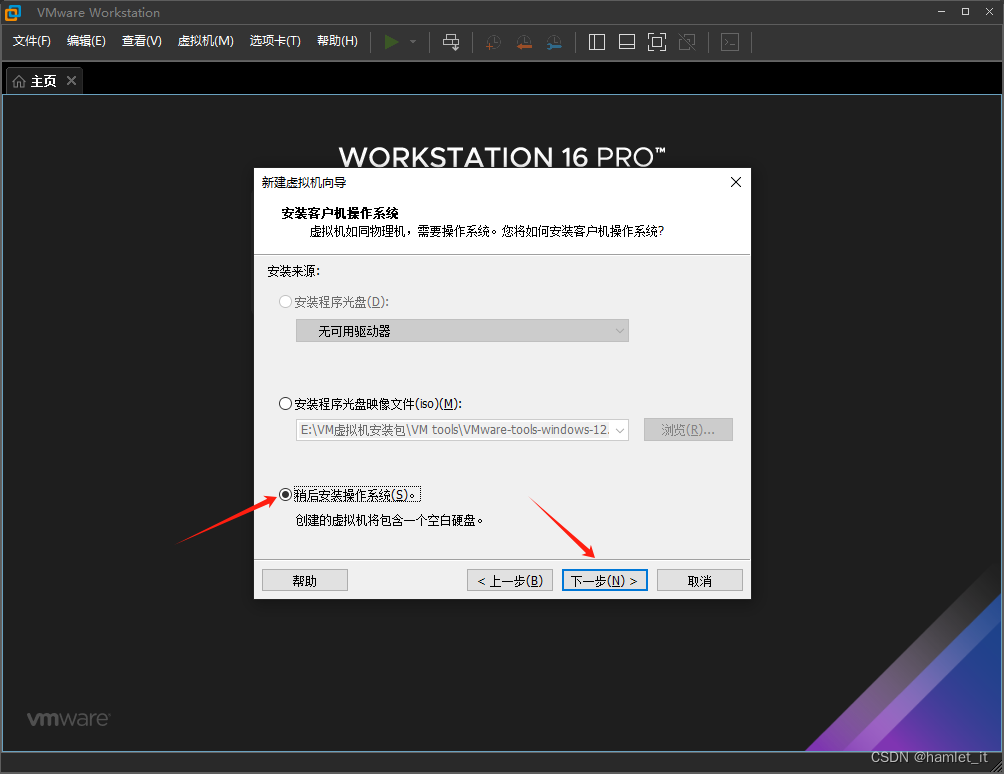Viewport: 1004px width, 774px height.
Task: Toggle the library sidebar view icon
Action: click(x=597, y=42)
